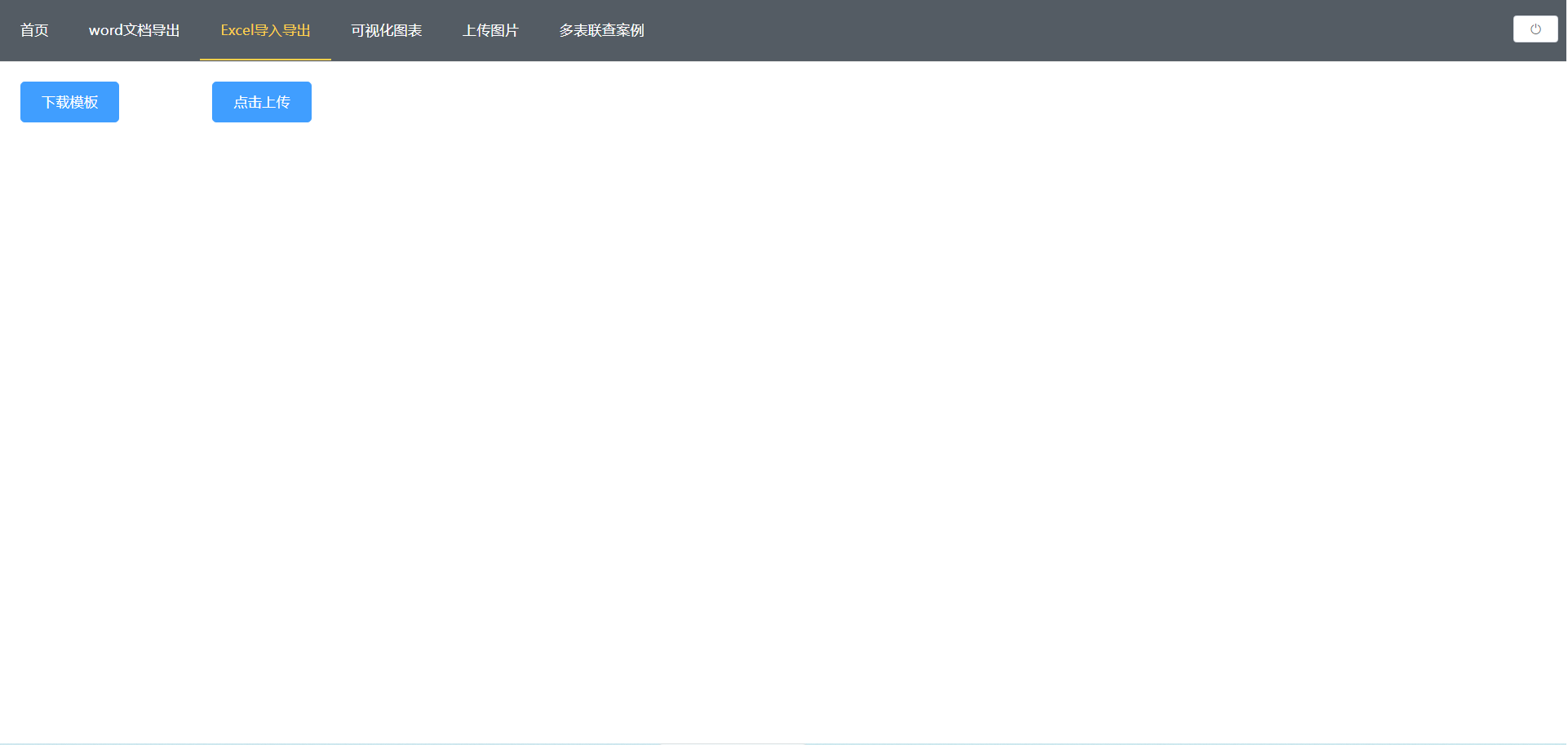Show the multi-table query example page
1568x745 pixels.
coord(601,30)
